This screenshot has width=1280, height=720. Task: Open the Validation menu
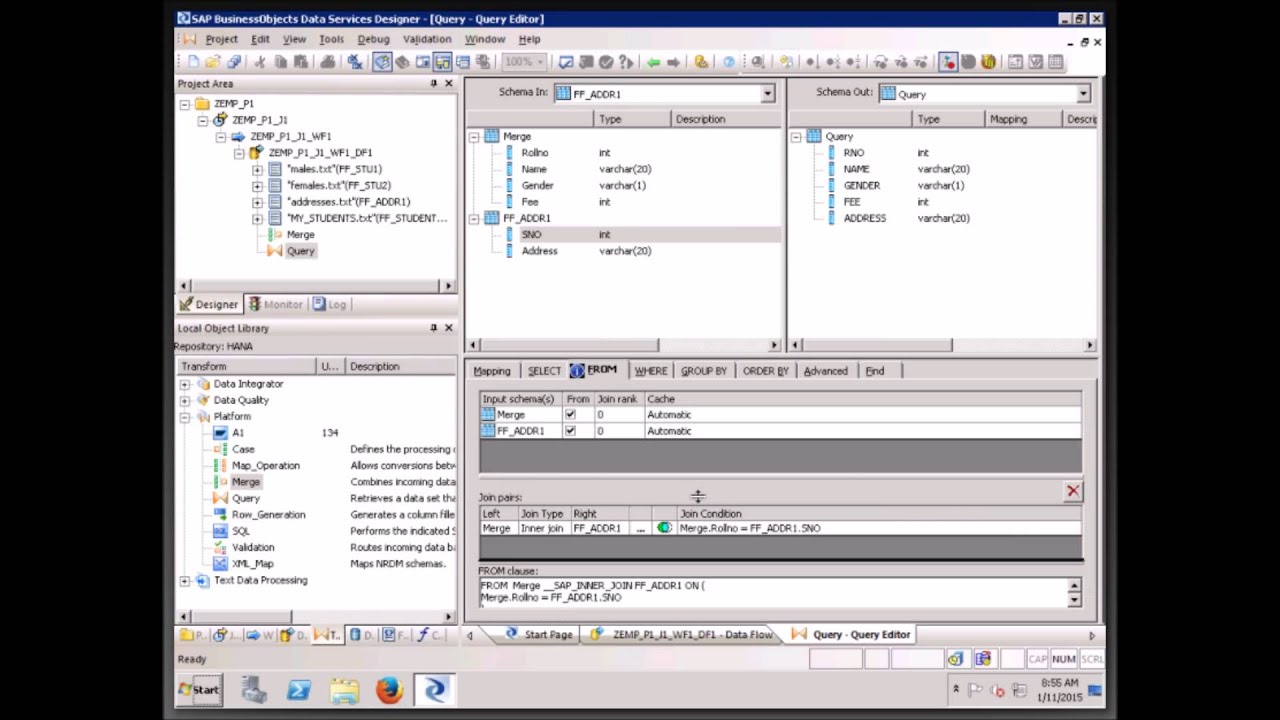[427, 39]
